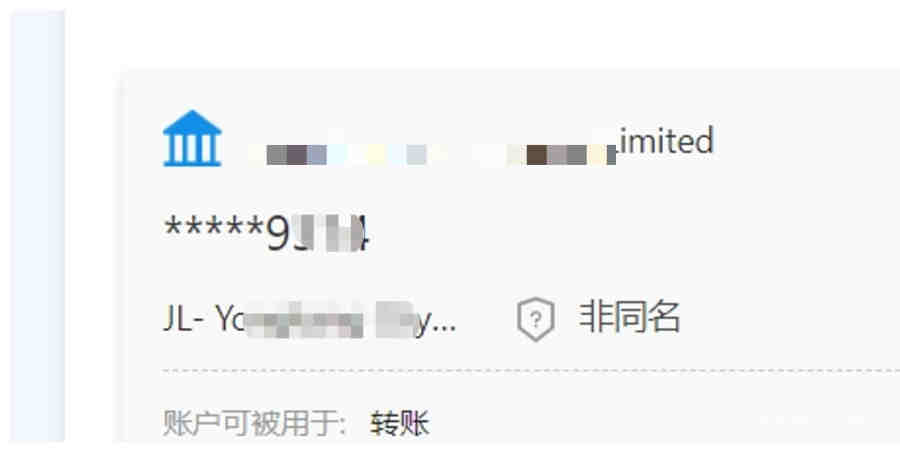Click empty card area right of 非同名
This screenshot has width=900, height=451.
tap(792, 317)
